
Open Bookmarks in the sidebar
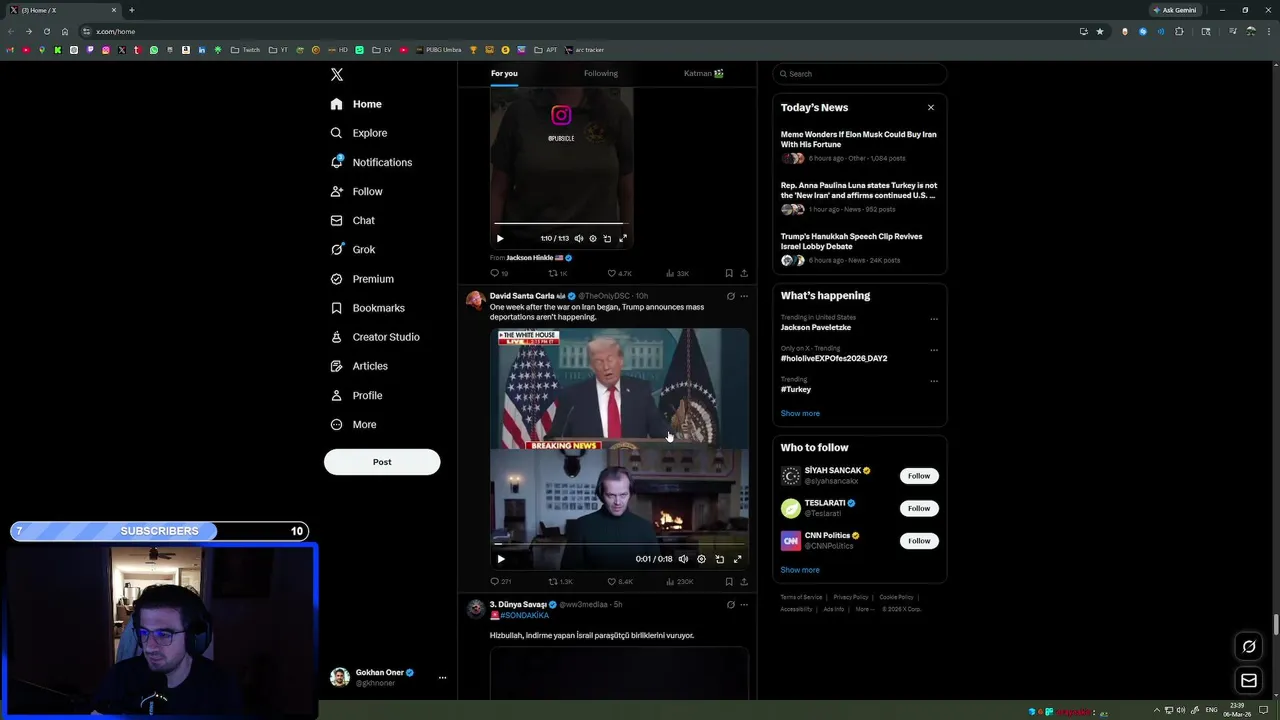pyautogui.click(x=368, y=308)
